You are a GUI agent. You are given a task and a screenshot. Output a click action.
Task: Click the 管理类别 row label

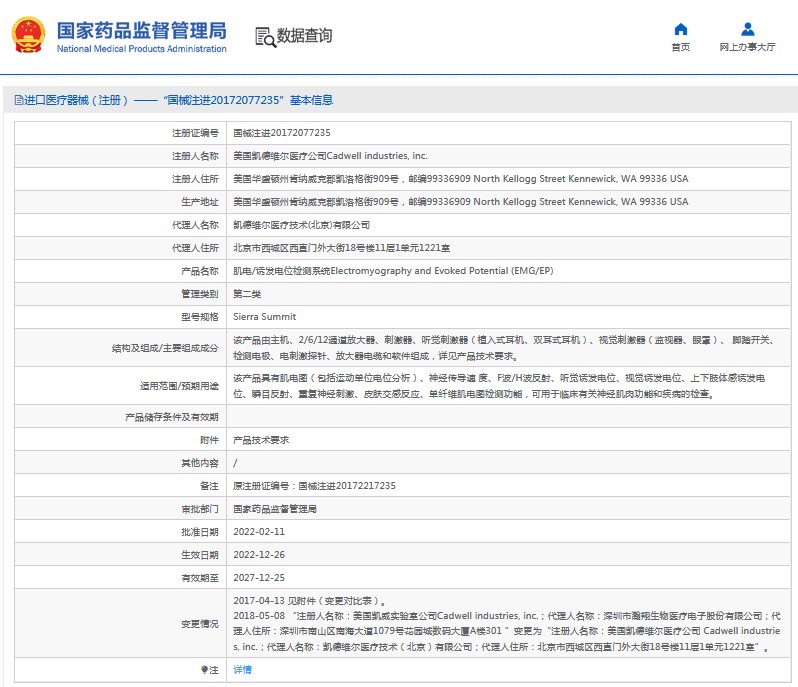[x=200, y=294]
